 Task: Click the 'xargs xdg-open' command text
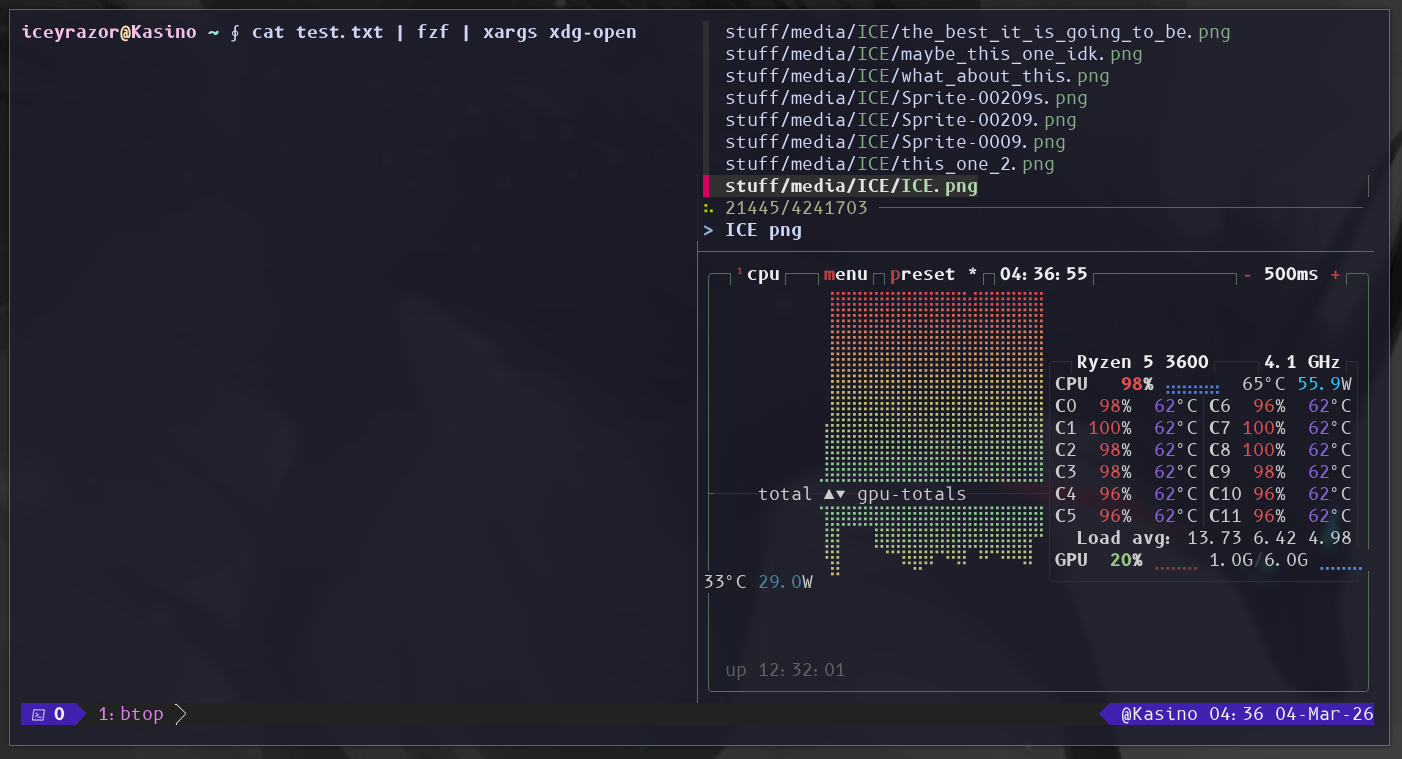pyautogui.click(x=560, y=32)
